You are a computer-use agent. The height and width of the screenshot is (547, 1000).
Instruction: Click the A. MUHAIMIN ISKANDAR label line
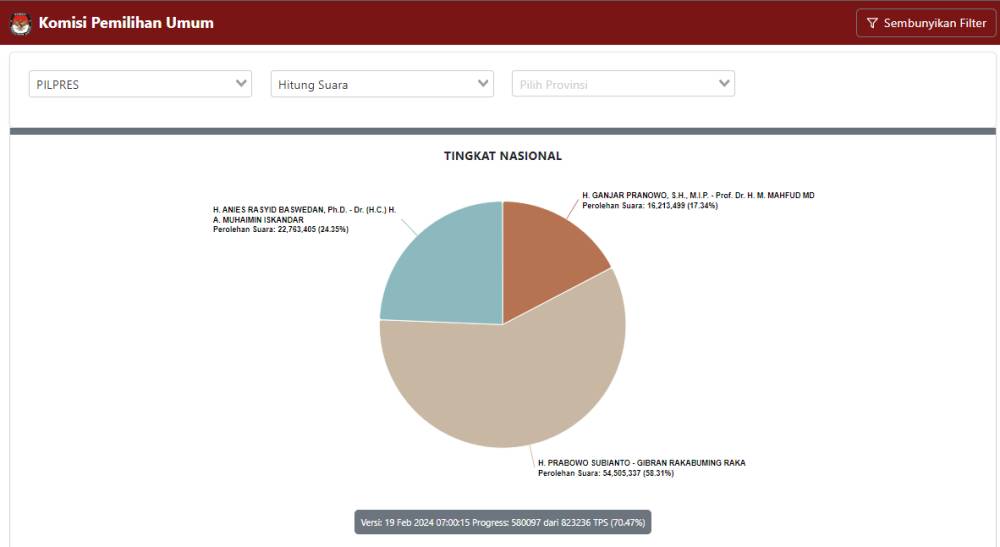[258, 220]
